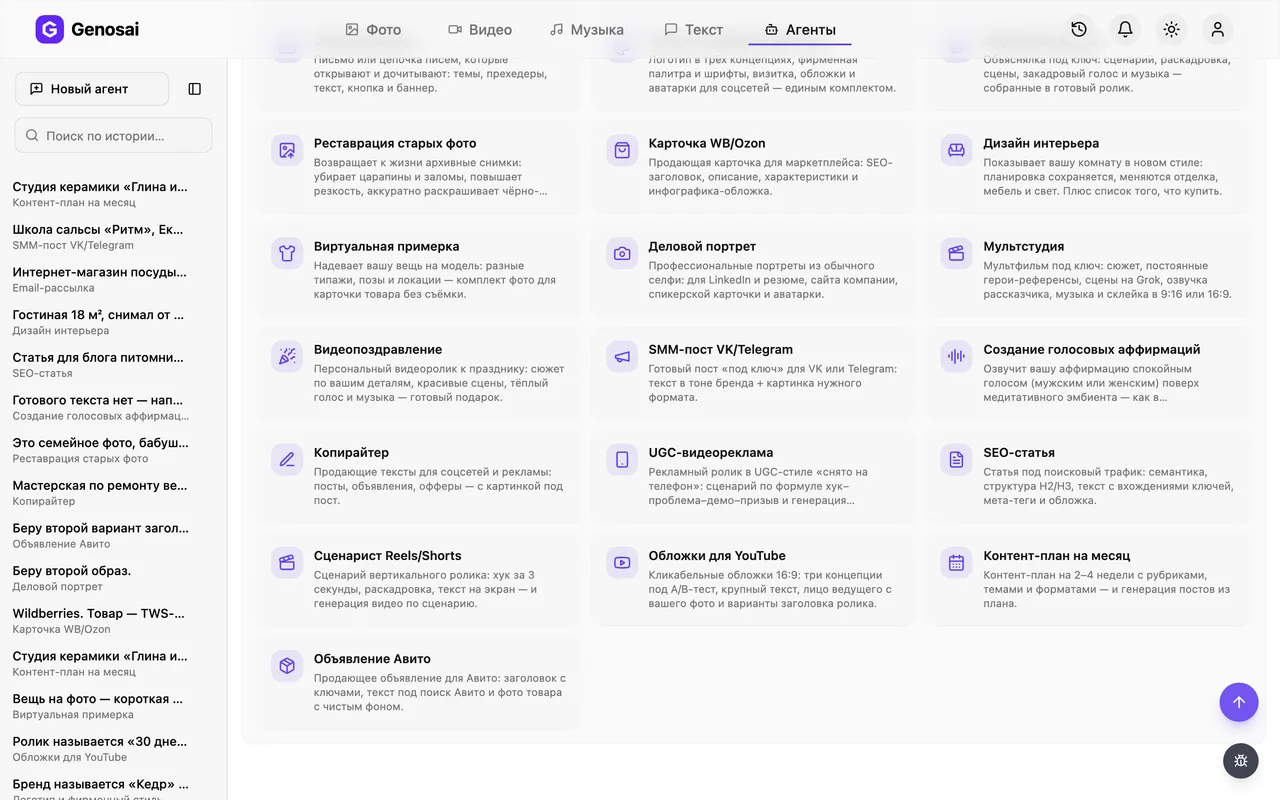Click the Новый агент button
Screen dimensions: 1280x800
[x=92, y=89]
